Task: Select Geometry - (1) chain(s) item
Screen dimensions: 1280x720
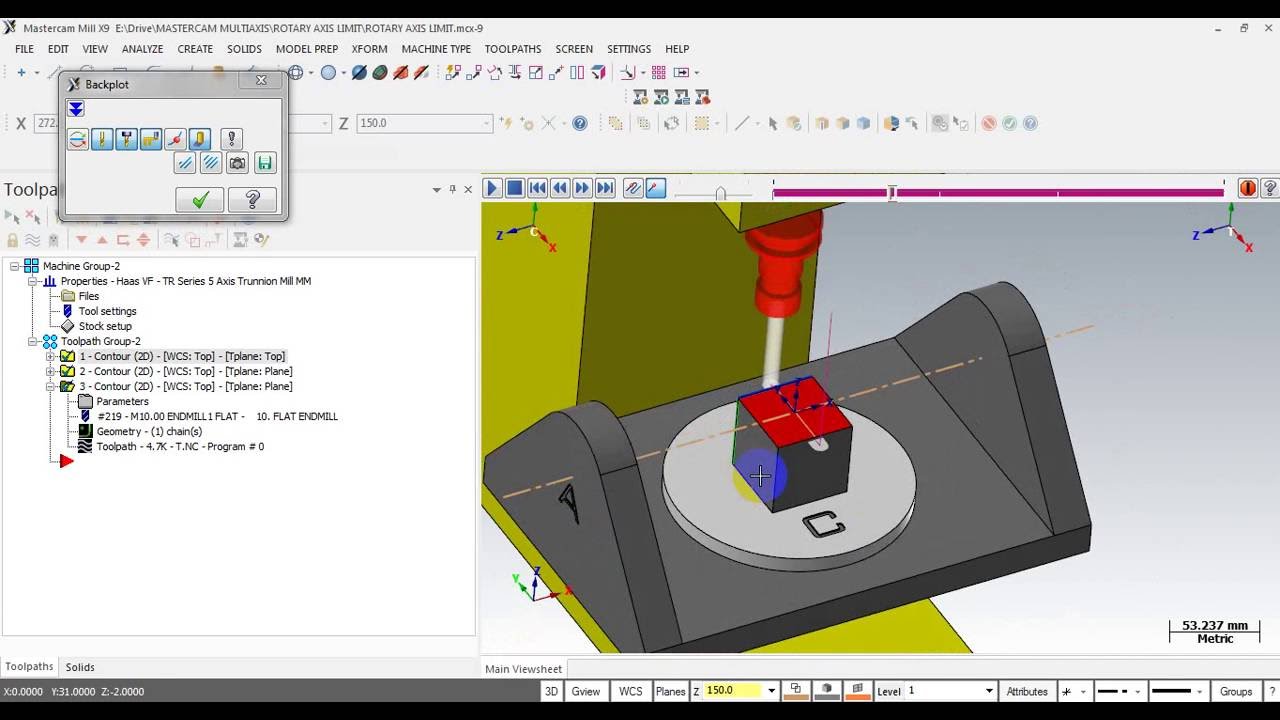Action: 149,431
